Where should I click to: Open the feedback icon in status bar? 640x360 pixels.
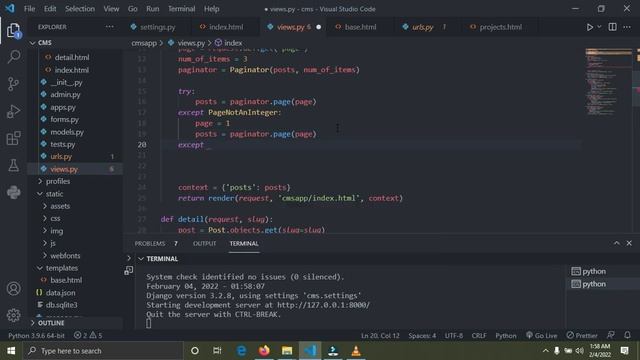click(x=611, y=335)
